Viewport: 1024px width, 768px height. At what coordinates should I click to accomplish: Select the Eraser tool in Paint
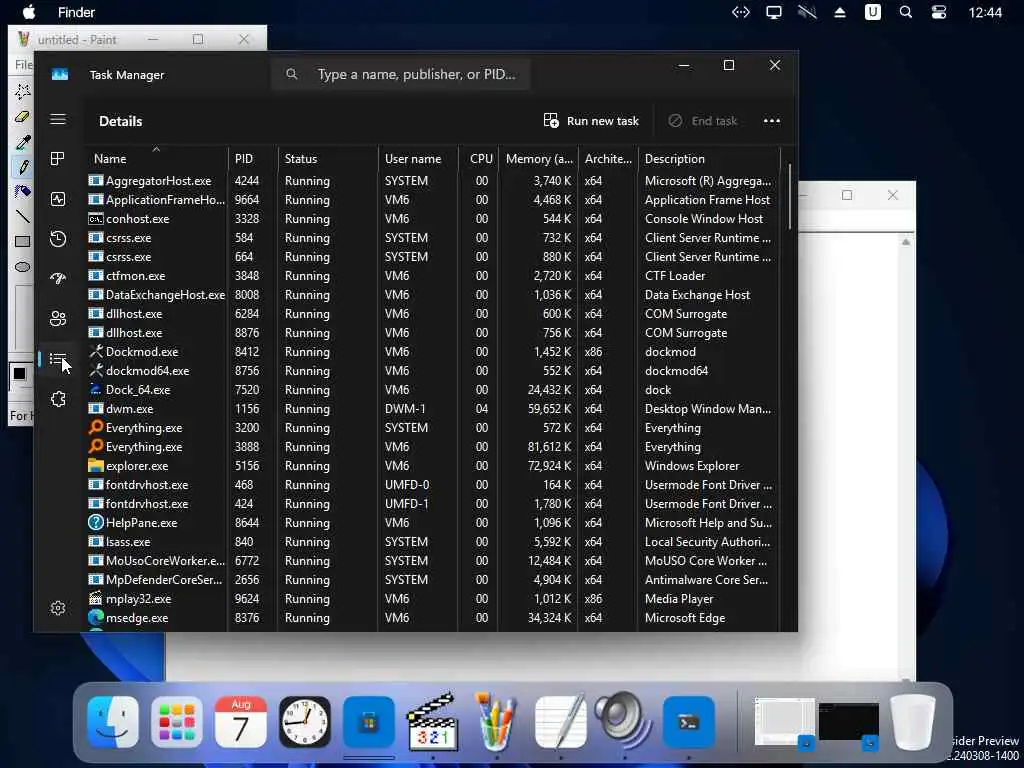coord(22,116)
